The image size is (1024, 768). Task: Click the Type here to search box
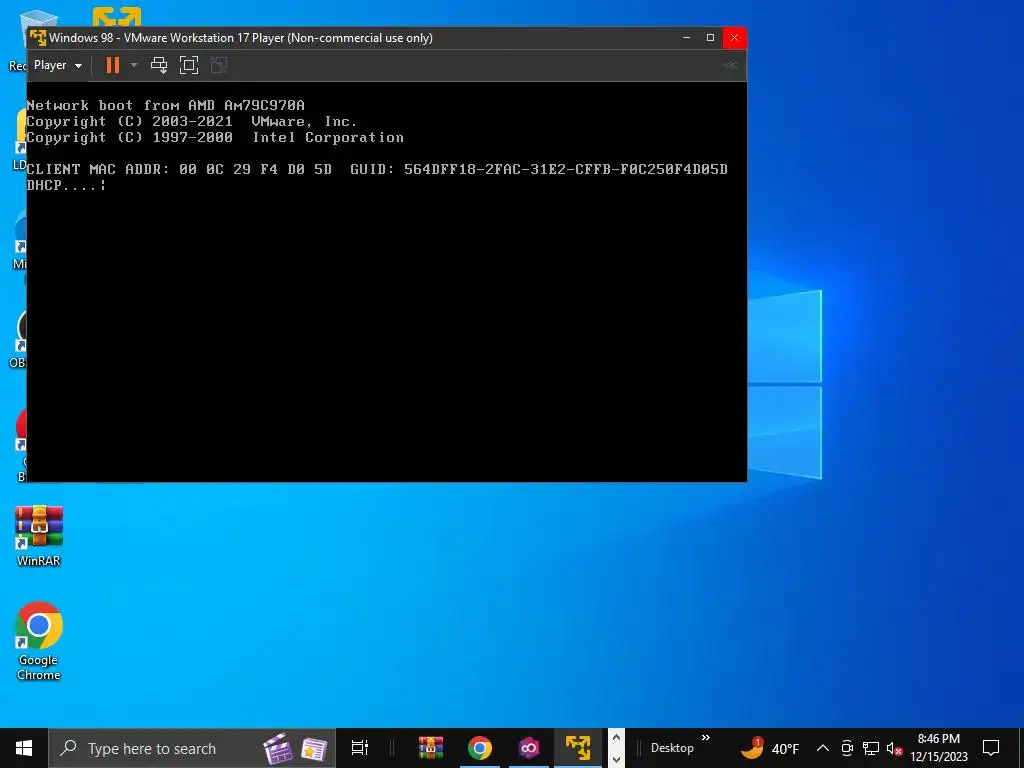tap(192, 748)
